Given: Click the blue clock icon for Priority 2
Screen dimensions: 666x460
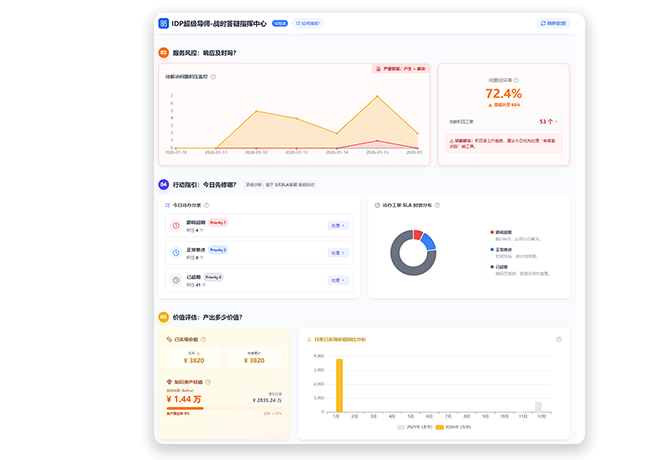Looking at the screenshot, I should [175, 253].
